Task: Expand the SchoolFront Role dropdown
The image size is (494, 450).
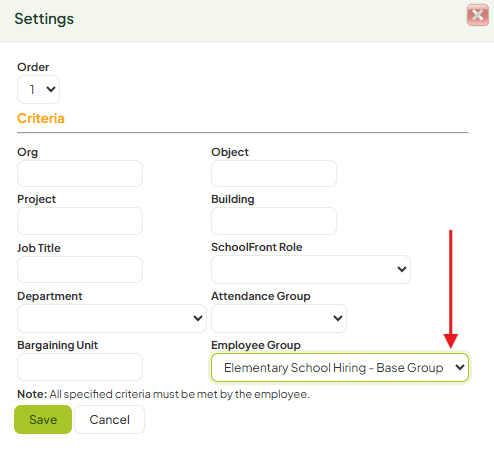Action: coord(311,269)
